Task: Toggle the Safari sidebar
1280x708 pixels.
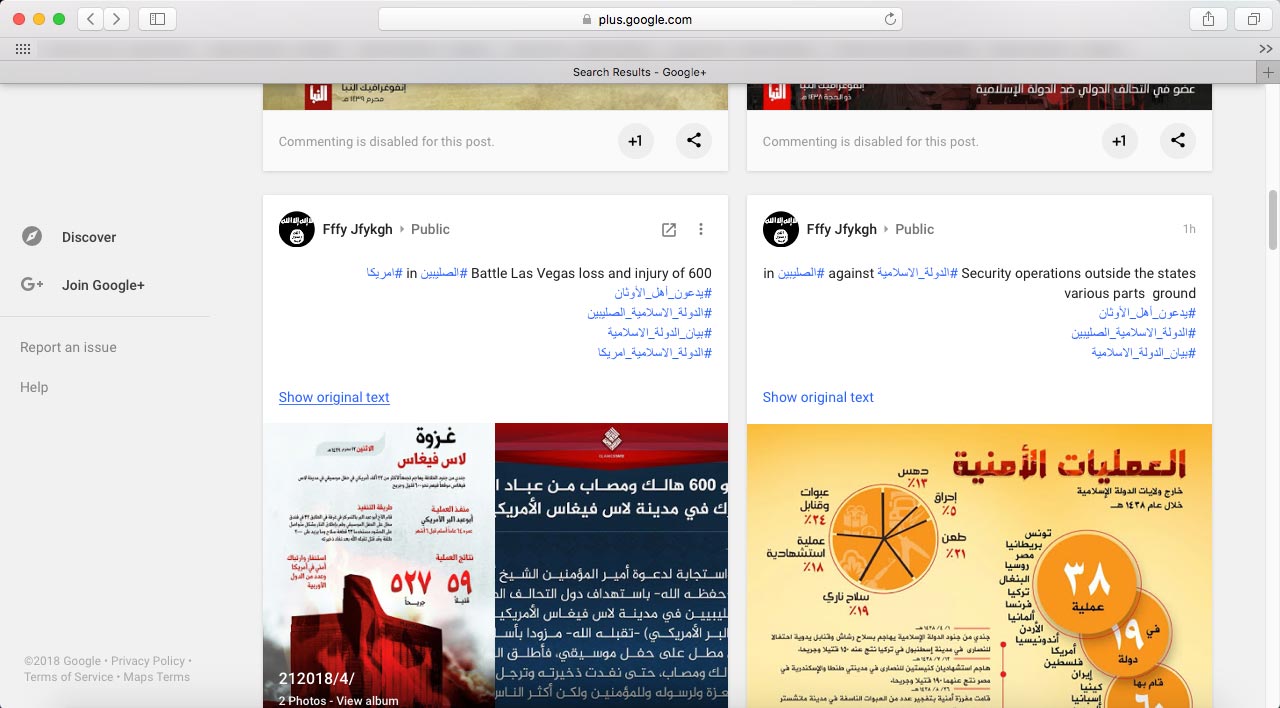Action: click(157, 19)
